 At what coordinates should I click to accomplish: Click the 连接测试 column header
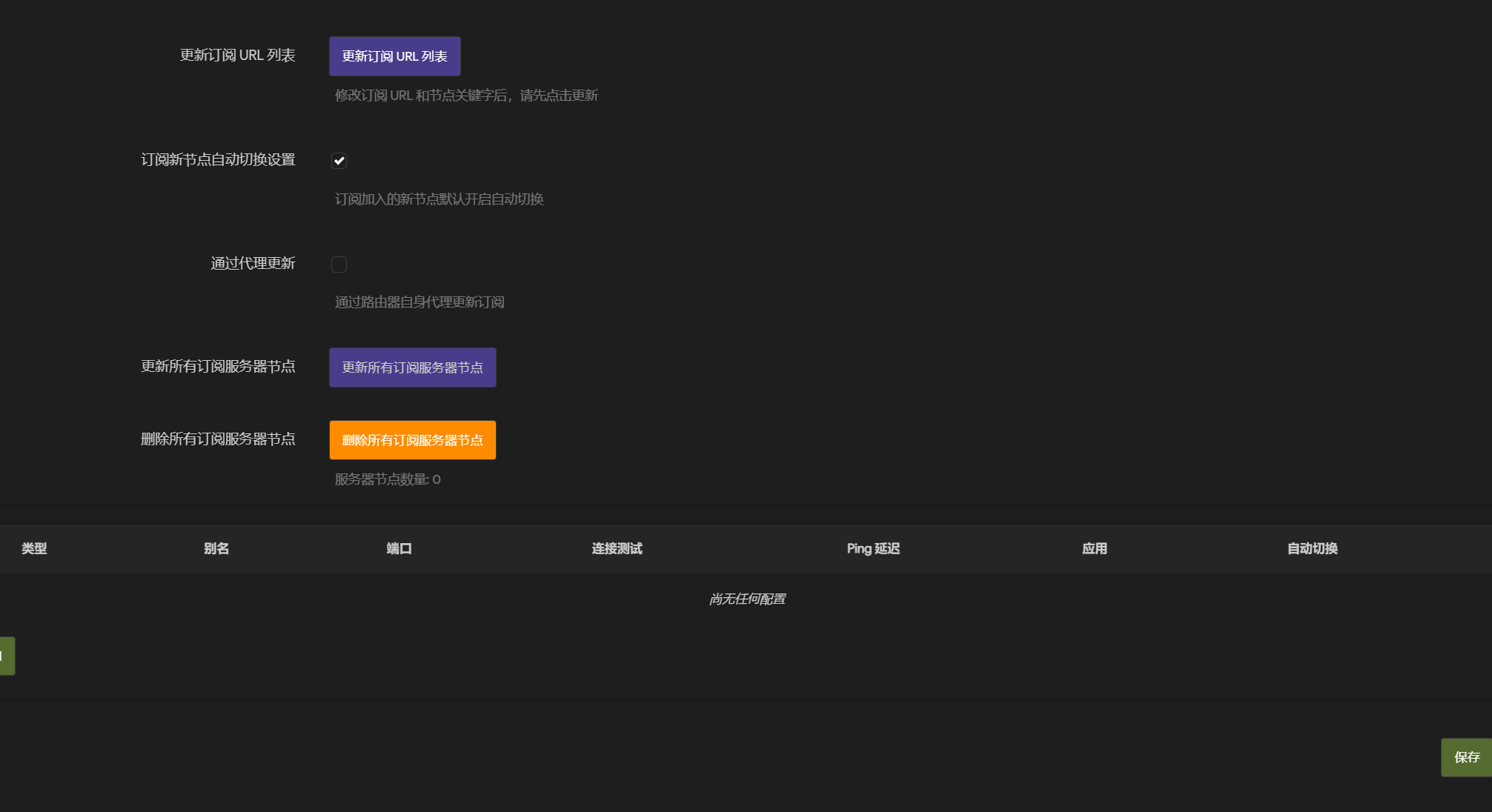pos(617,548)
